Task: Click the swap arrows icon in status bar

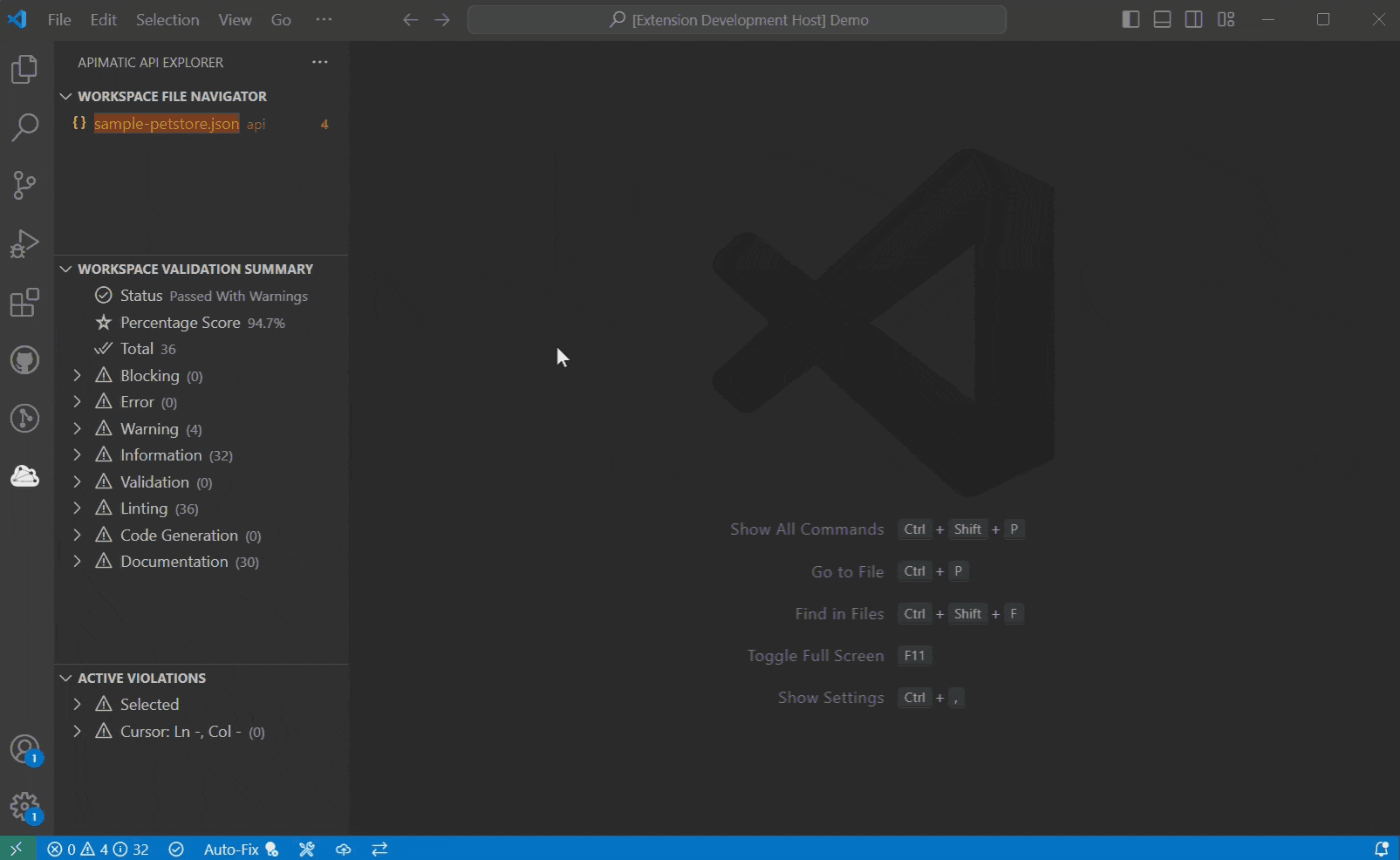Action: pyautogui.click(x=379, y=849)
